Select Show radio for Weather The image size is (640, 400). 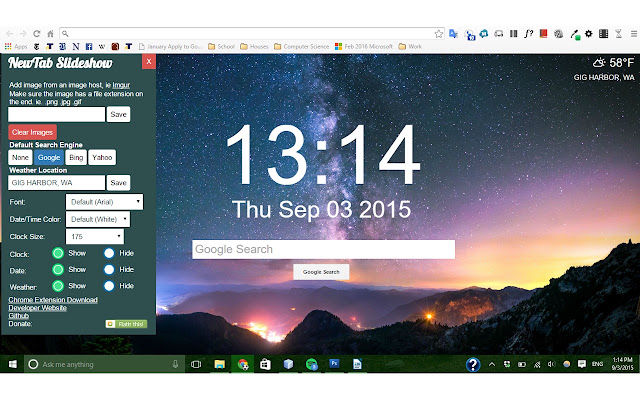[58, 286]
